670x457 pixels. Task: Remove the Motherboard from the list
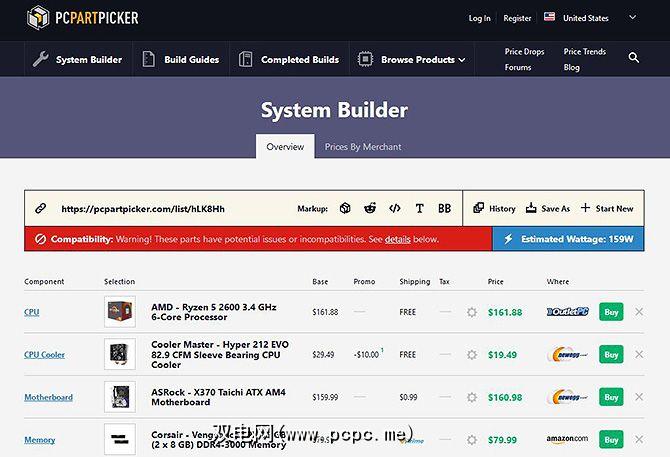(639, 397)
